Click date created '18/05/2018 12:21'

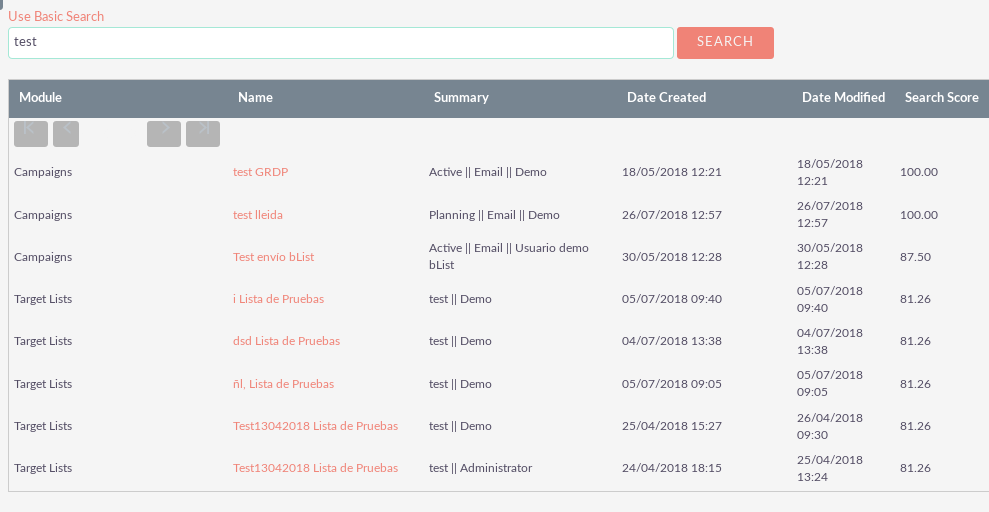pyautogui.click(x=671, y=172)
